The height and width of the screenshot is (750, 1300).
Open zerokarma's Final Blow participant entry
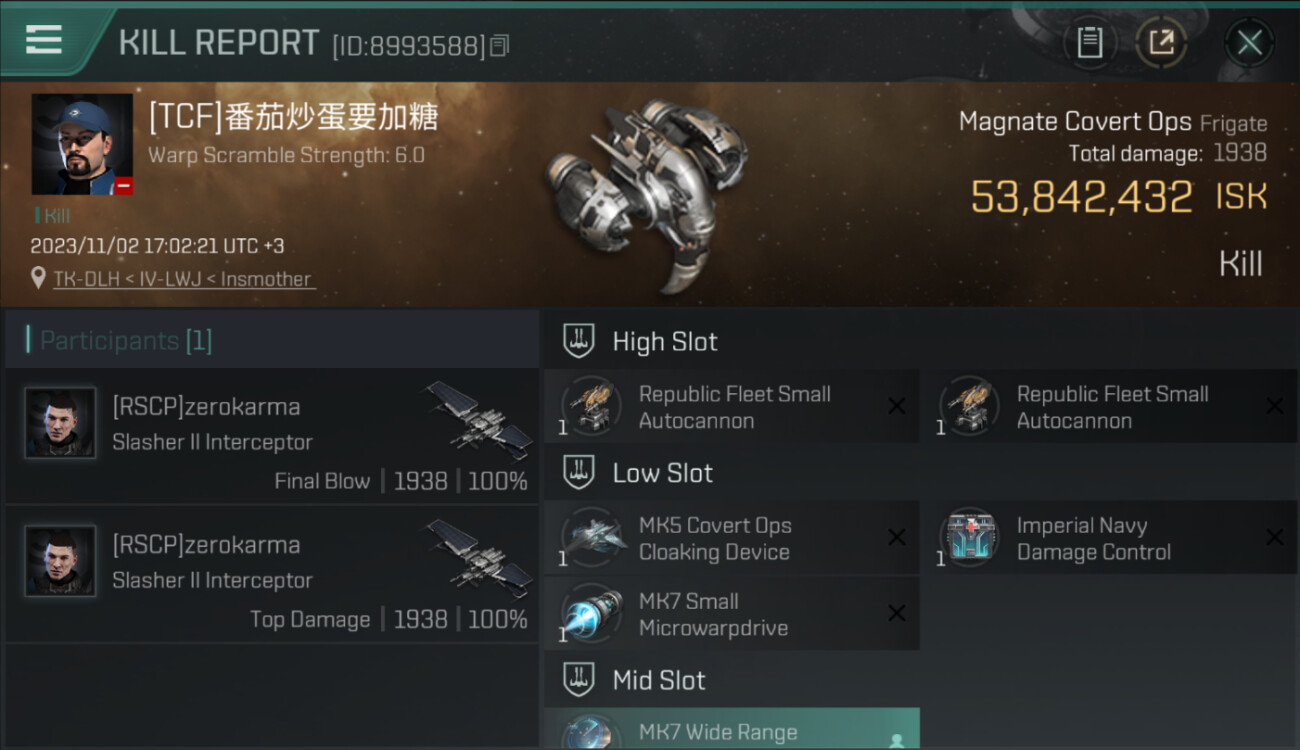[x=272, y=435]
